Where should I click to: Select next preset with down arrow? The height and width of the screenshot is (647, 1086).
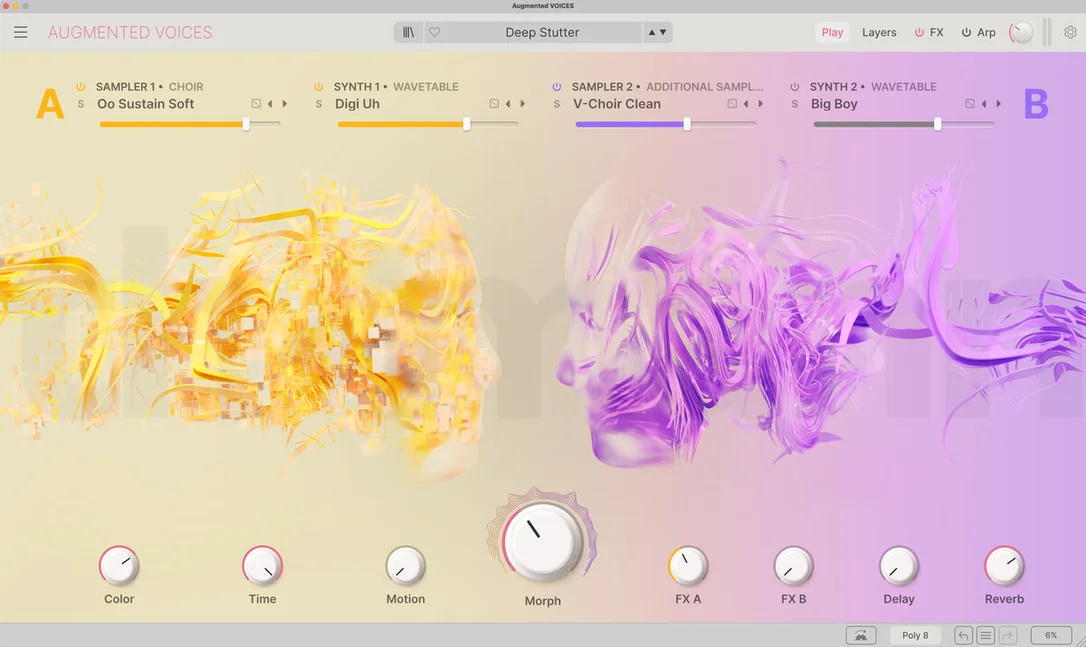(x=663, y=32)
